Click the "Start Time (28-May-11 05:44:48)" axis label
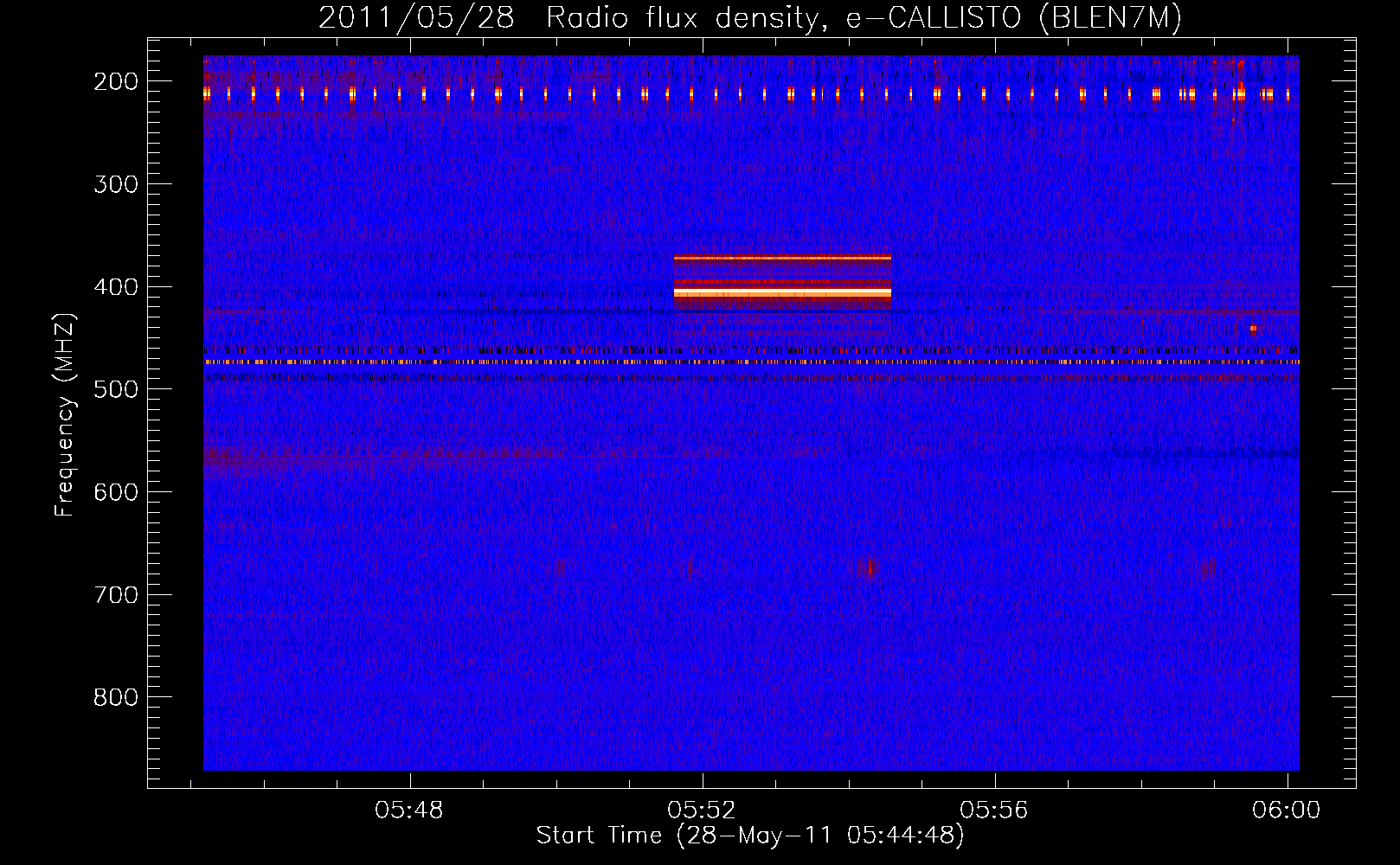 point(749,836)
